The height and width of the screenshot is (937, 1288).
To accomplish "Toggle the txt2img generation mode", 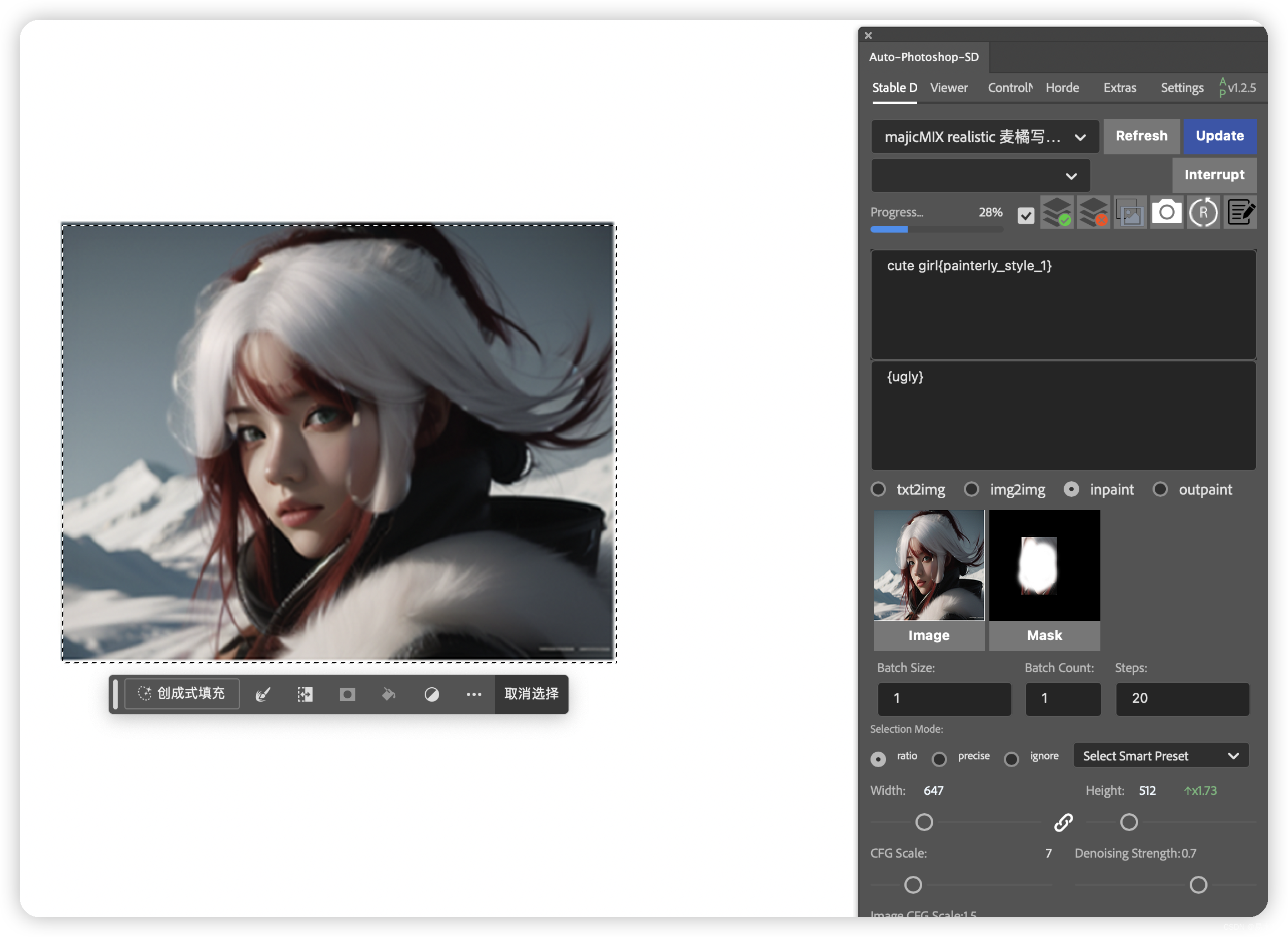I will 879,489.
